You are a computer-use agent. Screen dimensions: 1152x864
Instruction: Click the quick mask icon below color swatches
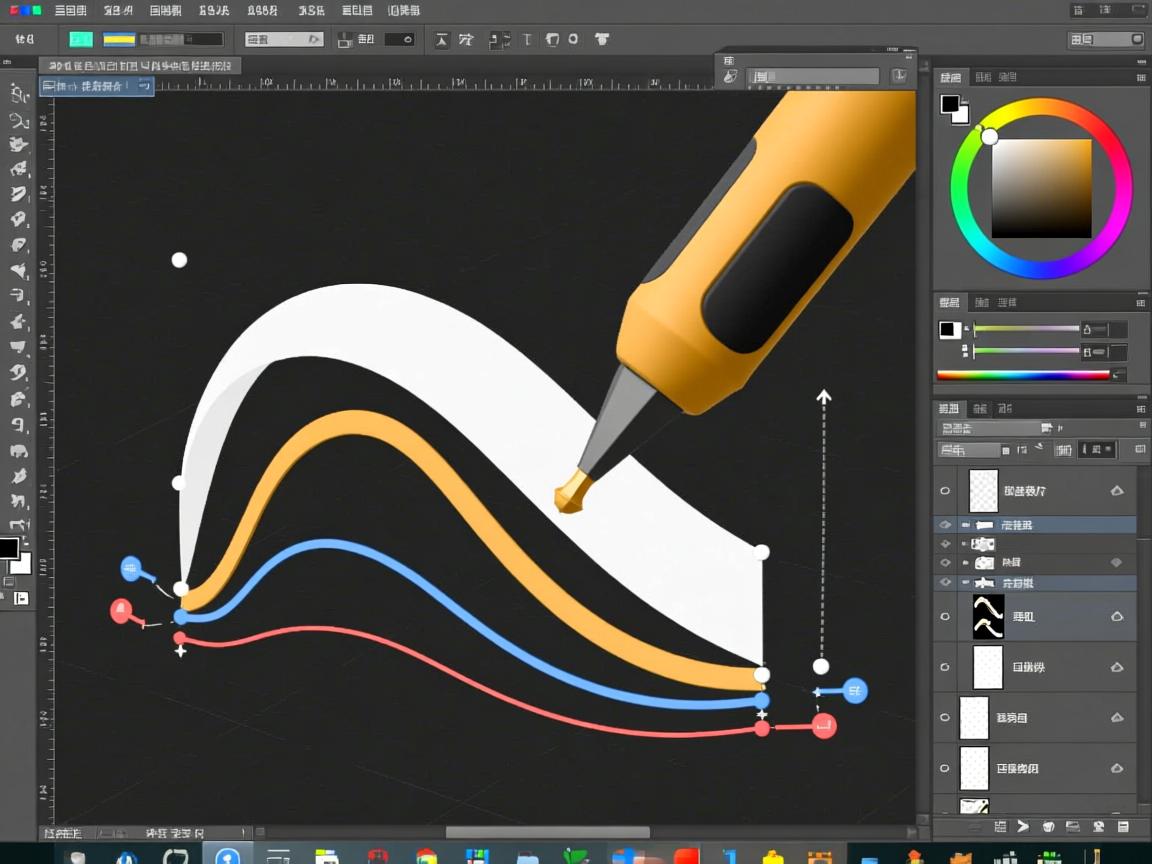(x=21, y=599)
